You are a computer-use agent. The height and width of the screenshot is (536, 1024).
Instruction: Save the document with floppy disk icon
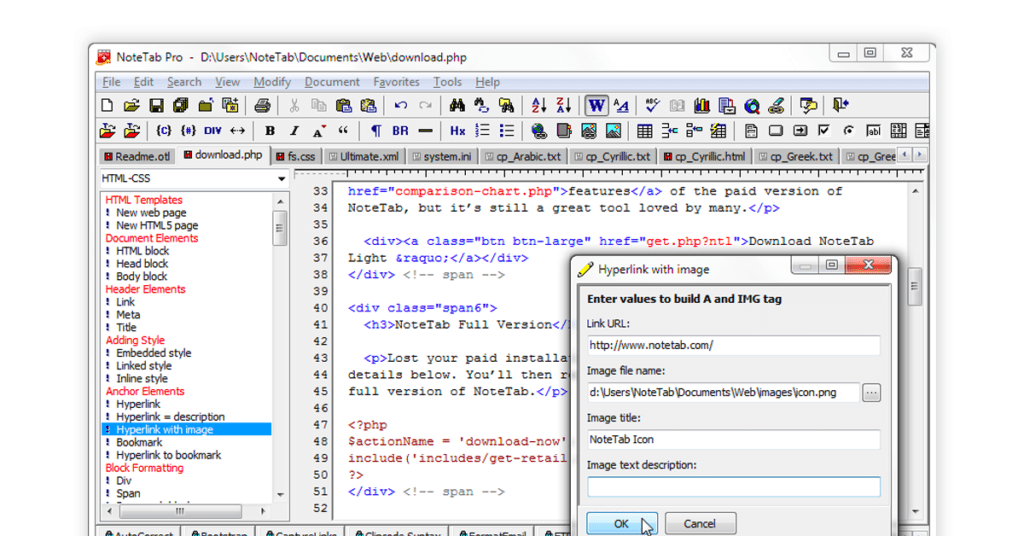156,105
